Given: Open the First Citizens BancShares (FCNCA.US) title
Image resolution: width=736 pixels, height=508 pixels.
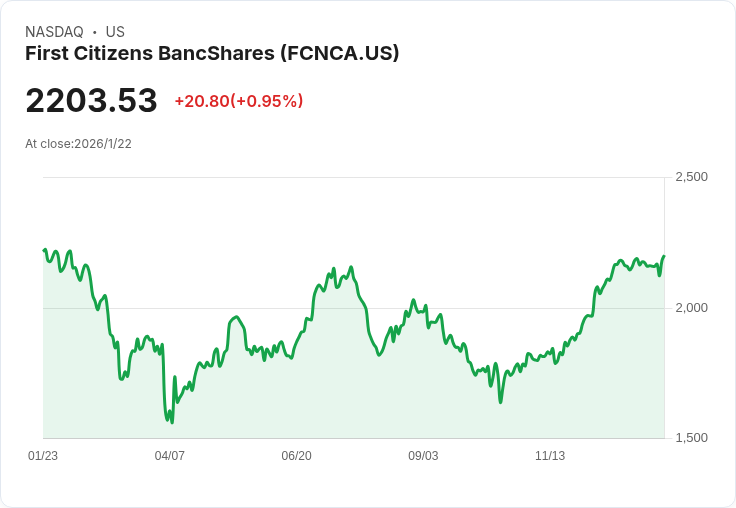Looking at the screenshot, I should coord(212,53).
